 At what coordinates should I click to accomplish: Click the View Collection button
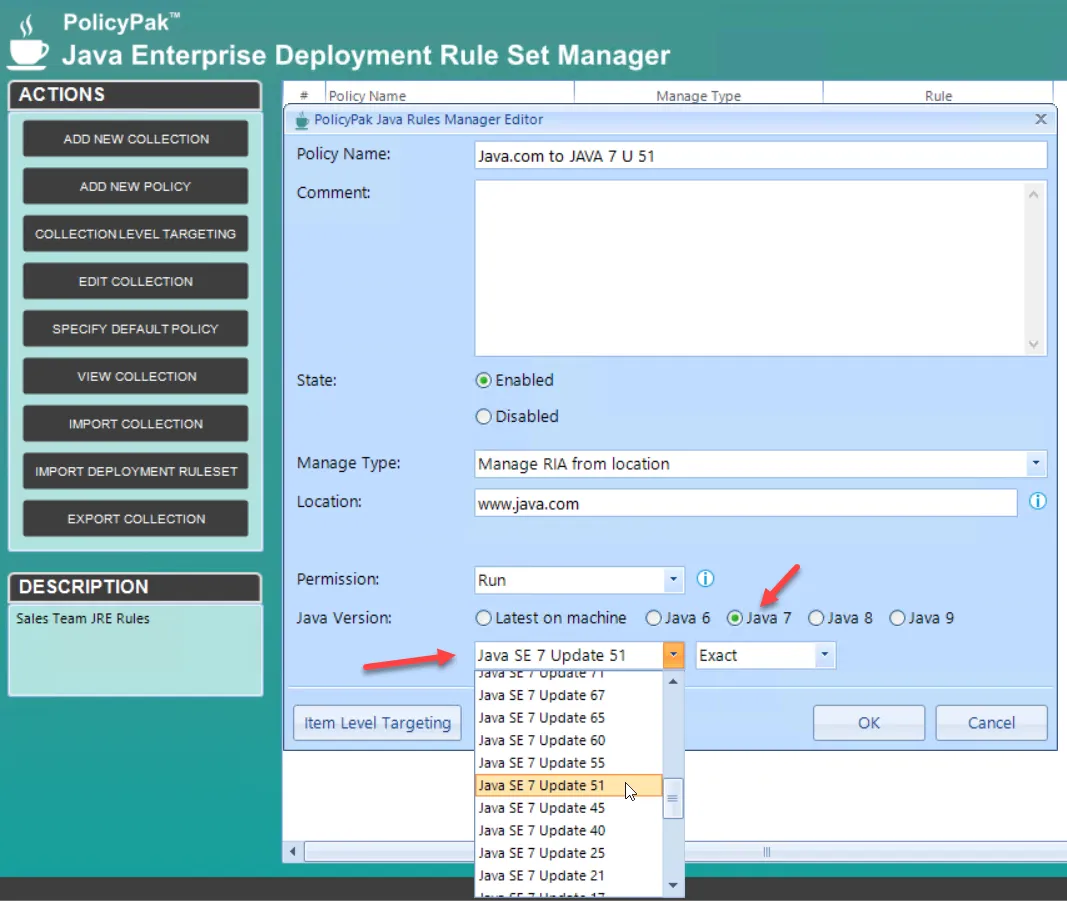135,376
